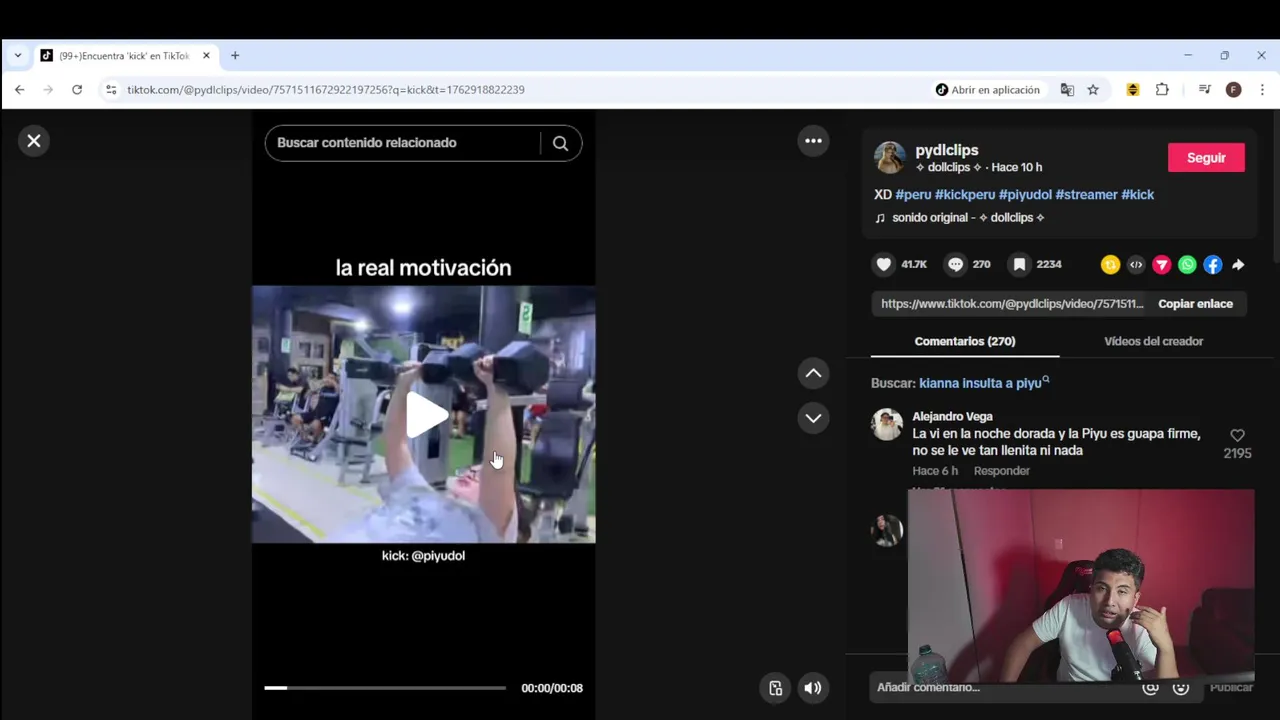1280x720 pixels.
Task: Go back in browser history
Action: click(x=20, y=90)
